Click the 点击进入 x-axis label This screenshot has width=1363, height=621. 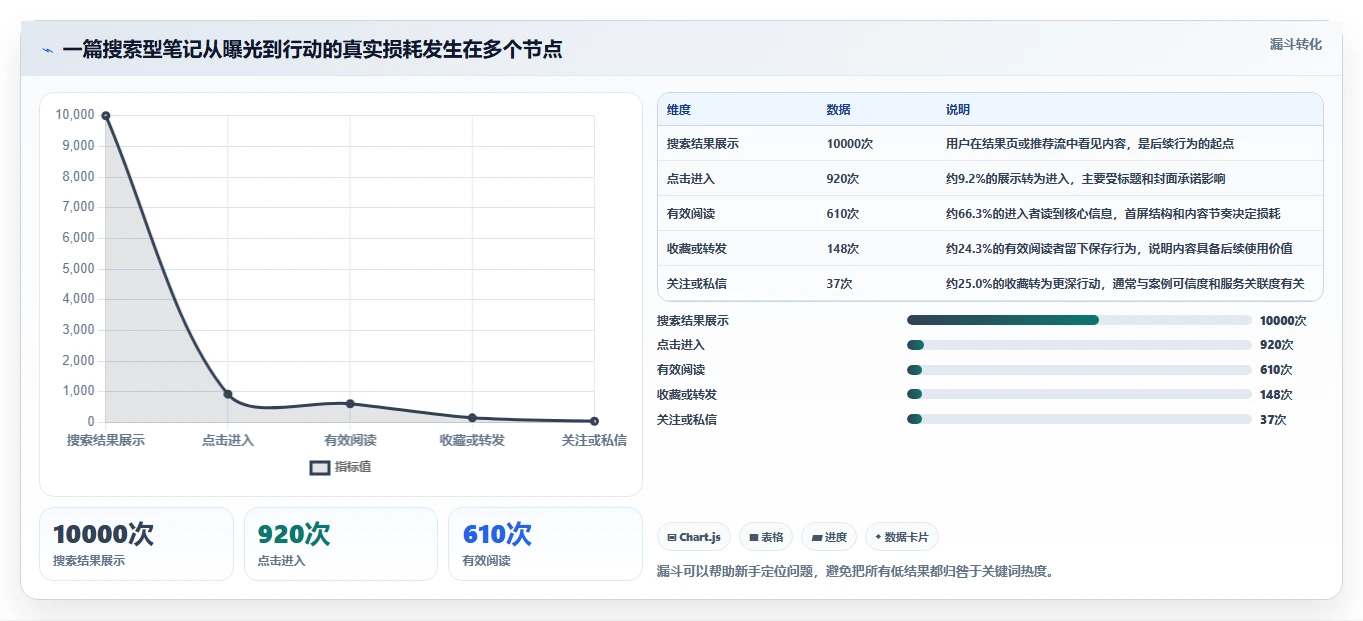point(228,440)
